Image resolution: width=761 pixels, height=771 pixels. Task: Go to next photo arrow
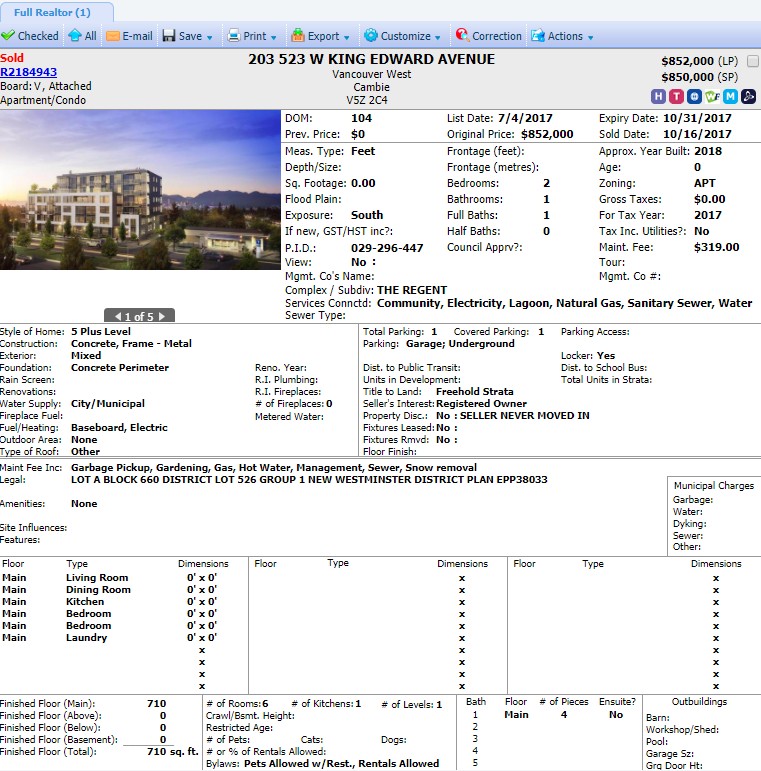[162, 316]
